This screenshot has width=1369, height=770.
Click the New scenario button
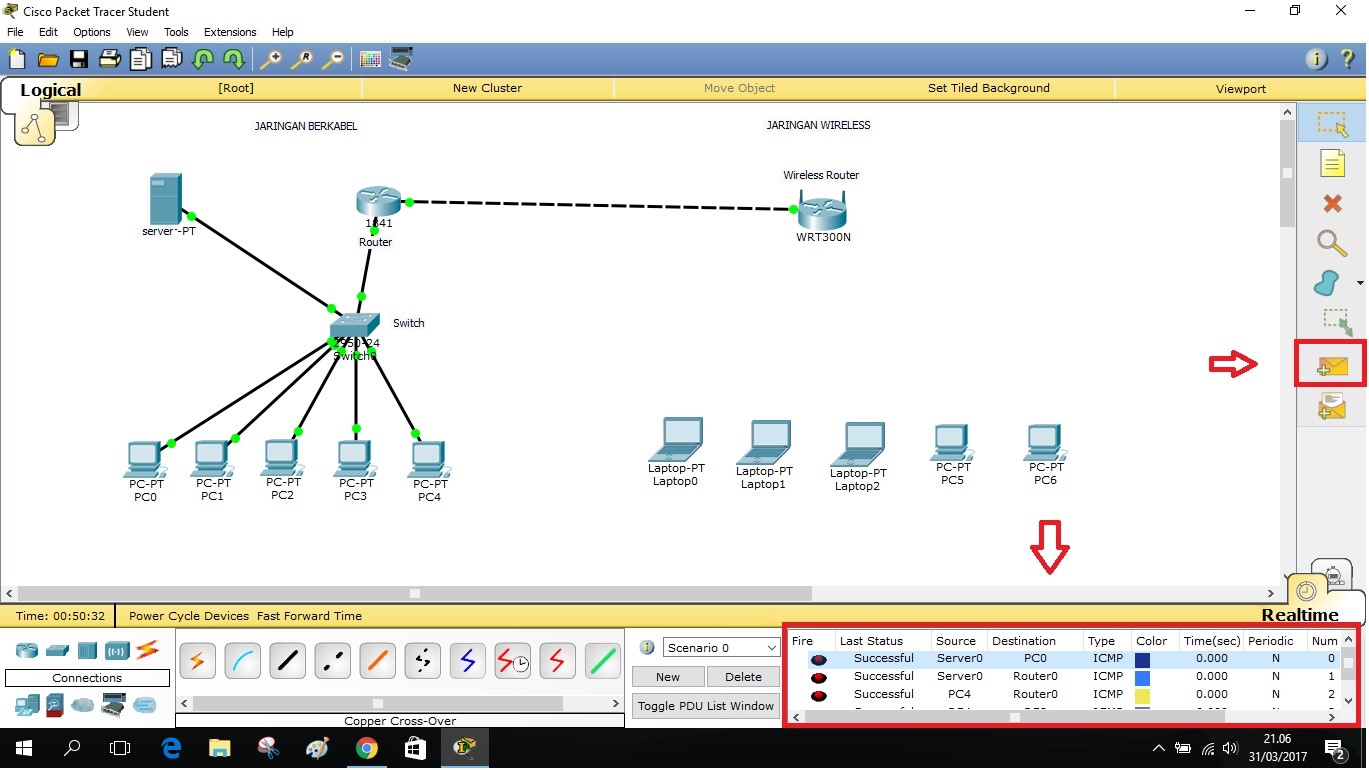click(x=668, y=677)
